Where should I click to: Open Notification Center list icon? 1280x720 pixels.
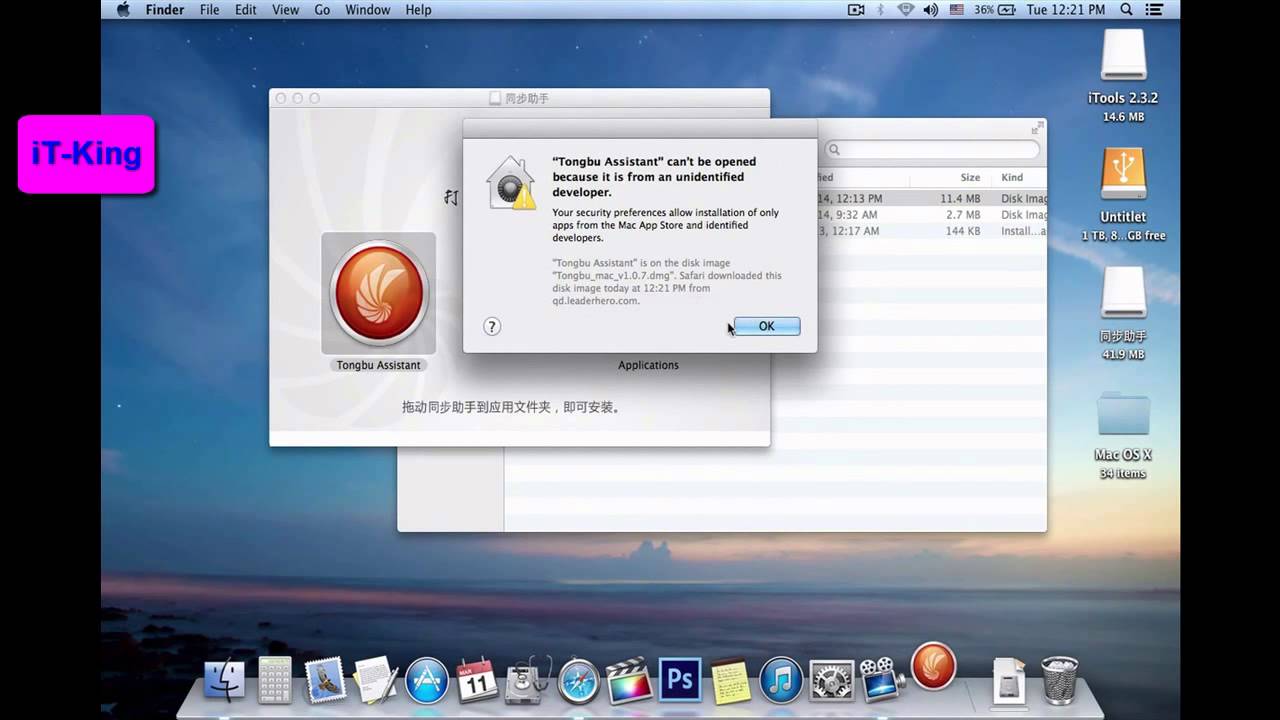(1157, 10)
